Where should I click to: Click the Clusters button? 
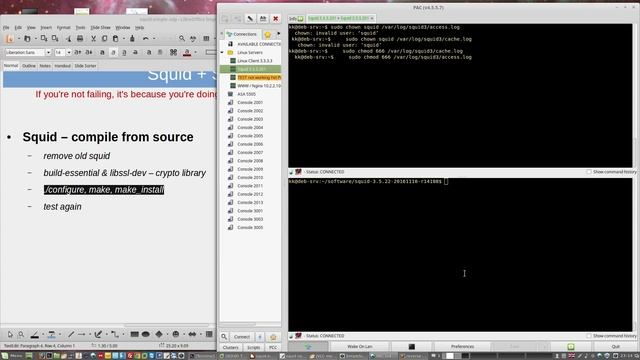(231, 347)
